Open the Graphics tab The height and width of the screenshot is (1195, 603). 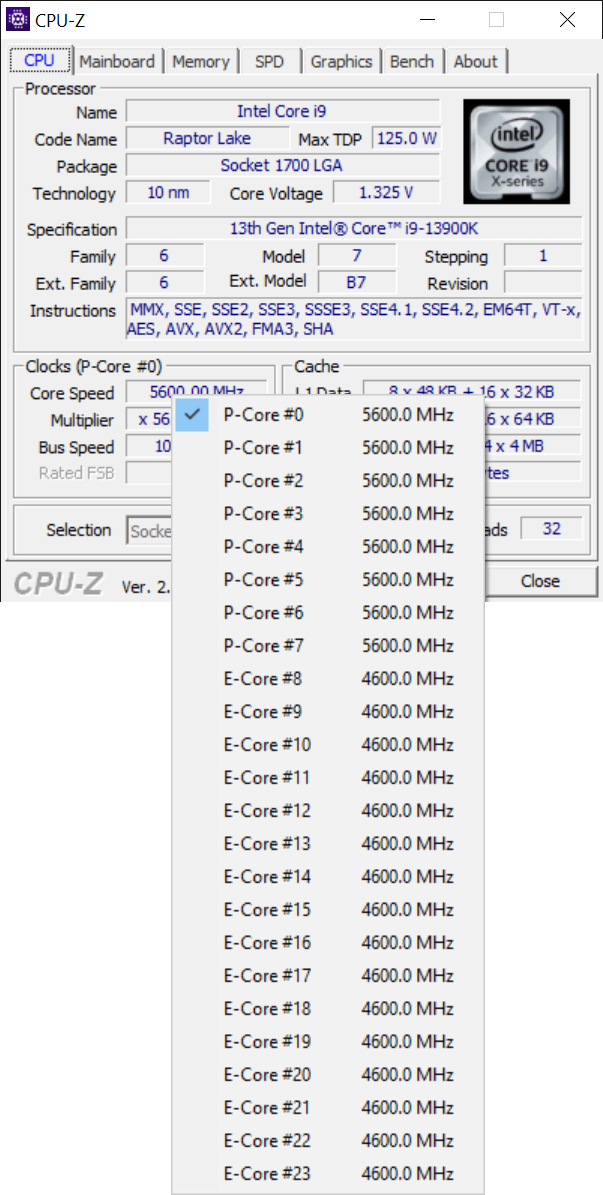[342, 62]
